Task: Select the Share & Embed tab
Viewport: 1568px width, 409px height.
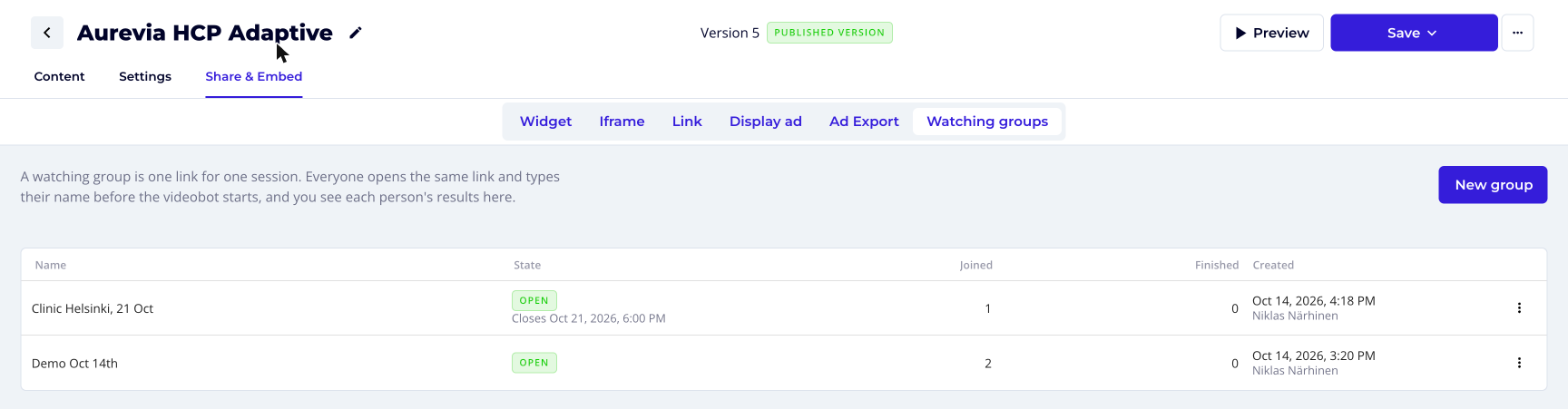Action: [x=254, y=76]
